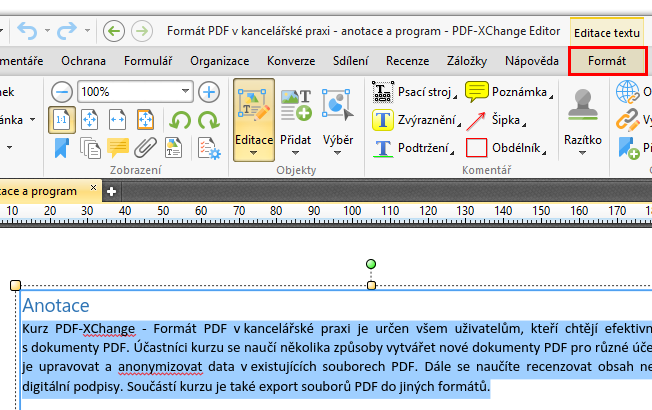
Task: Select the Obdélník rectangle tool
Action: pos(506,148)
